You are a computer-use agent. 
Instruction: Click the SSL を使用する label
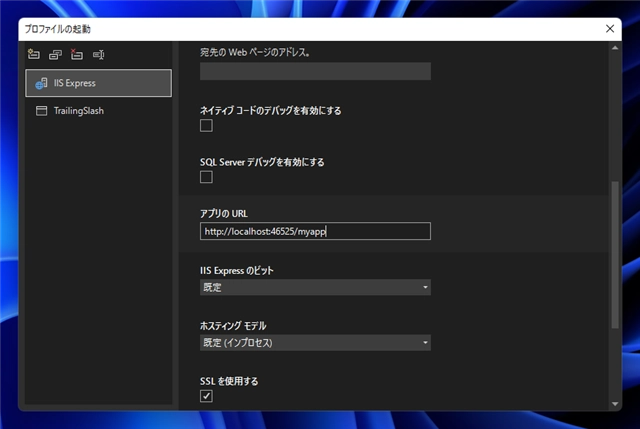229,381
